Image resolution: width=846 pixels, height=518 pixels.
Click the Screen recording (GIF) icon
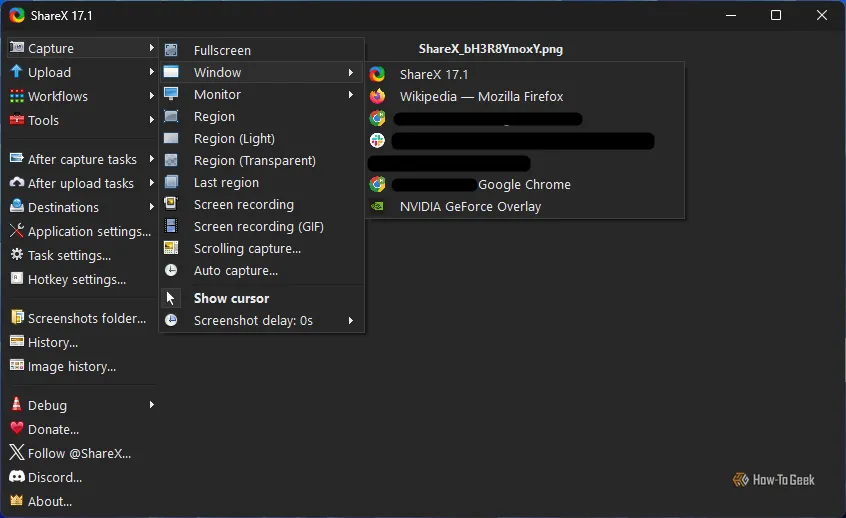click(171, 226)
